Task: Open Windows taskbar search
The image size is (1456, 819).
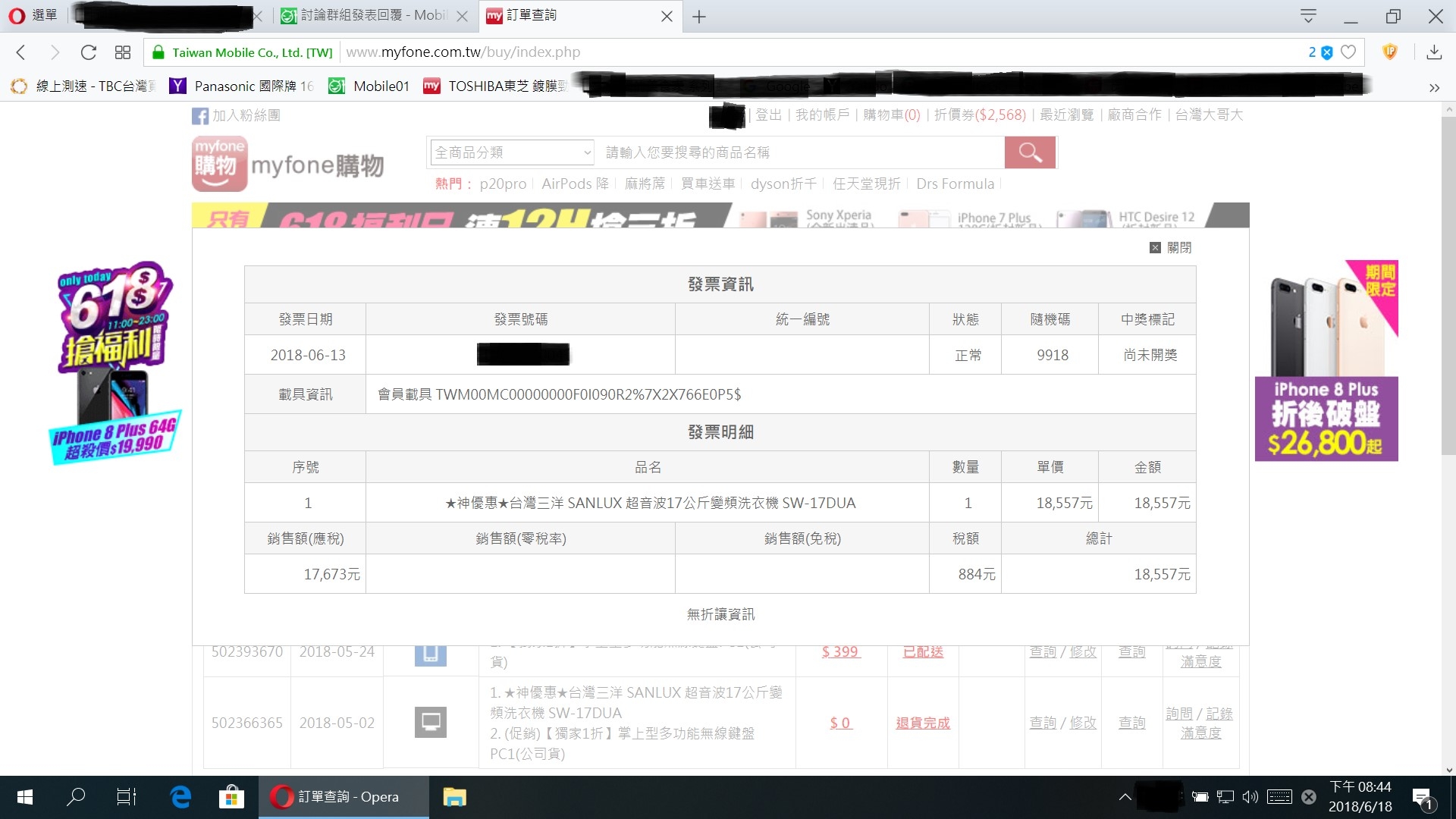Action: pos(76,797)
